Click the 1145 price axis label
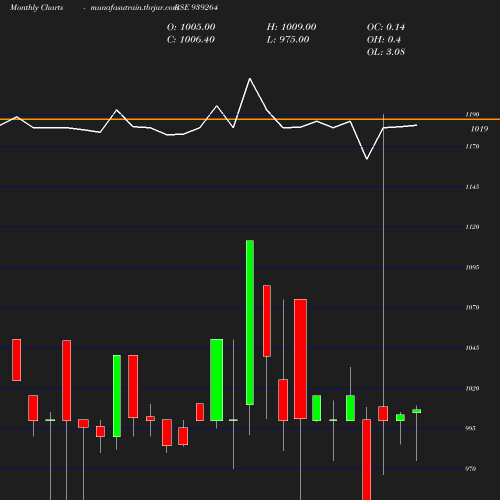Image resolution: width=500 pixels, height=500 pixels. (x=472, y=187)
